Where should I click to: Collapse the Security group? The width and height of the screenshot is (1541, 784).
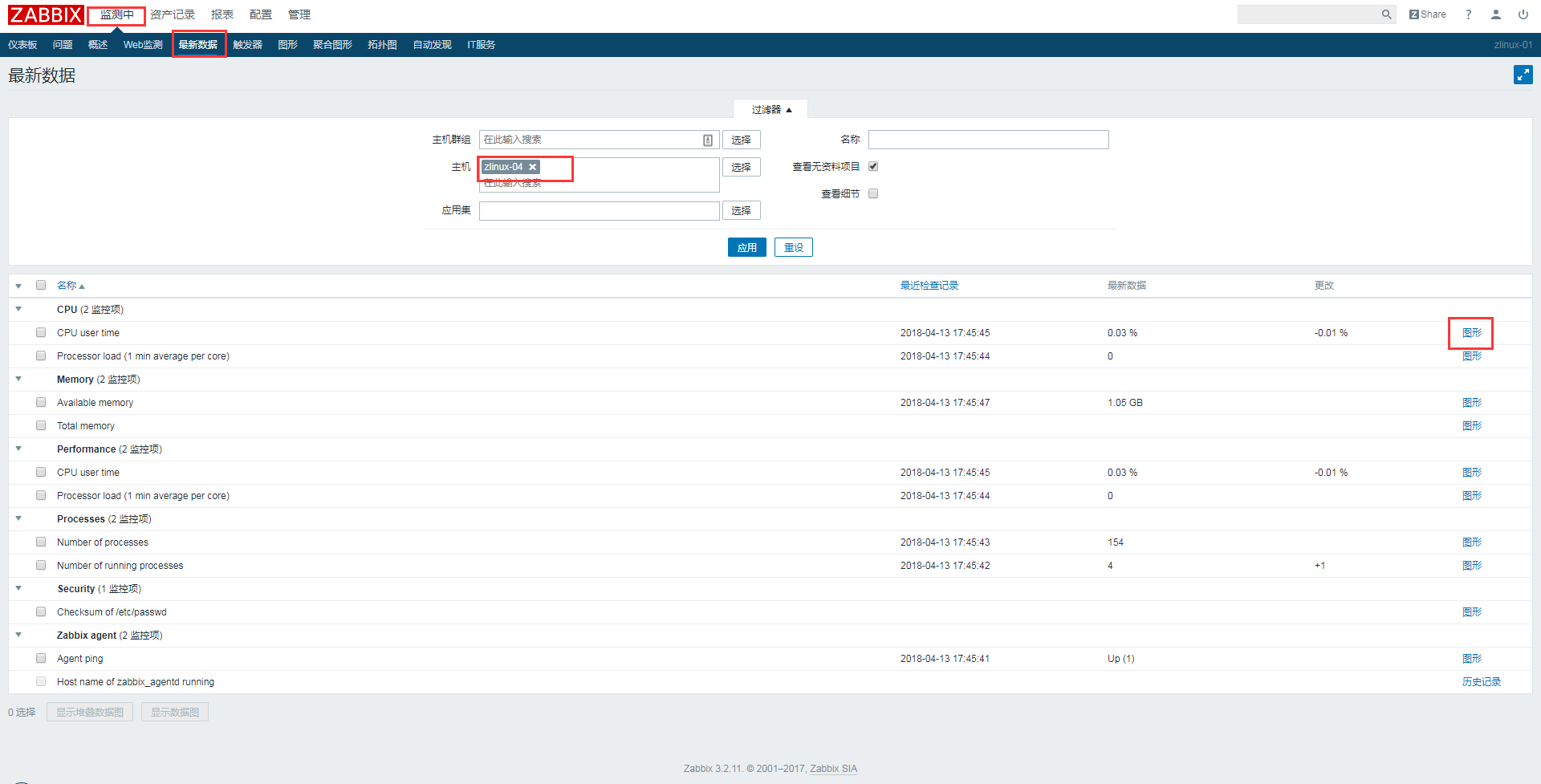[18, 588]
